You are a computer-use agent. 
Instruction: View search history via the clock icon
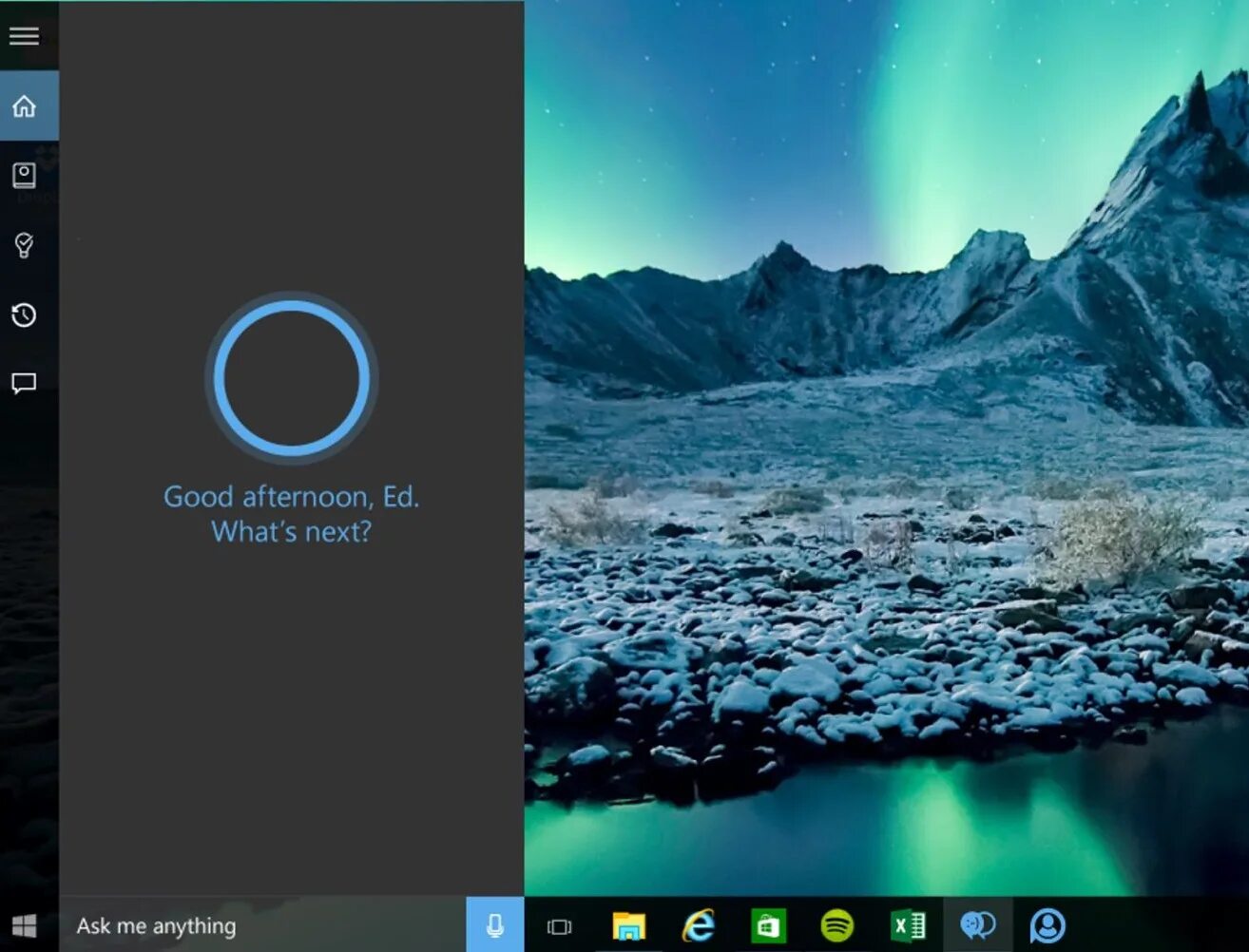click(23, 314)
